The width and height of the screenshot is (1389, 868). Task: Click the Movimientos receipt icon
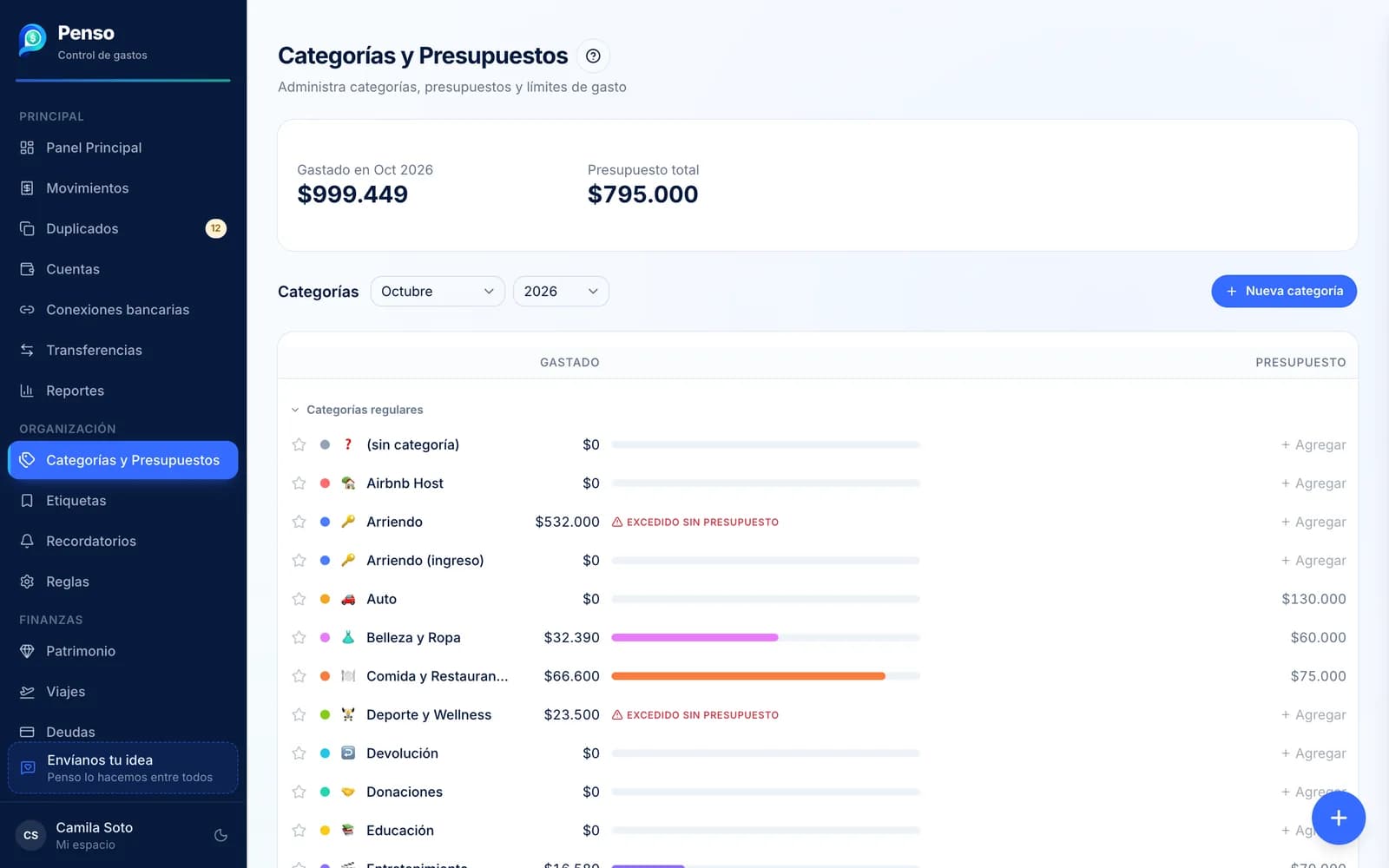pyautogui.click(x=27, y=188)
